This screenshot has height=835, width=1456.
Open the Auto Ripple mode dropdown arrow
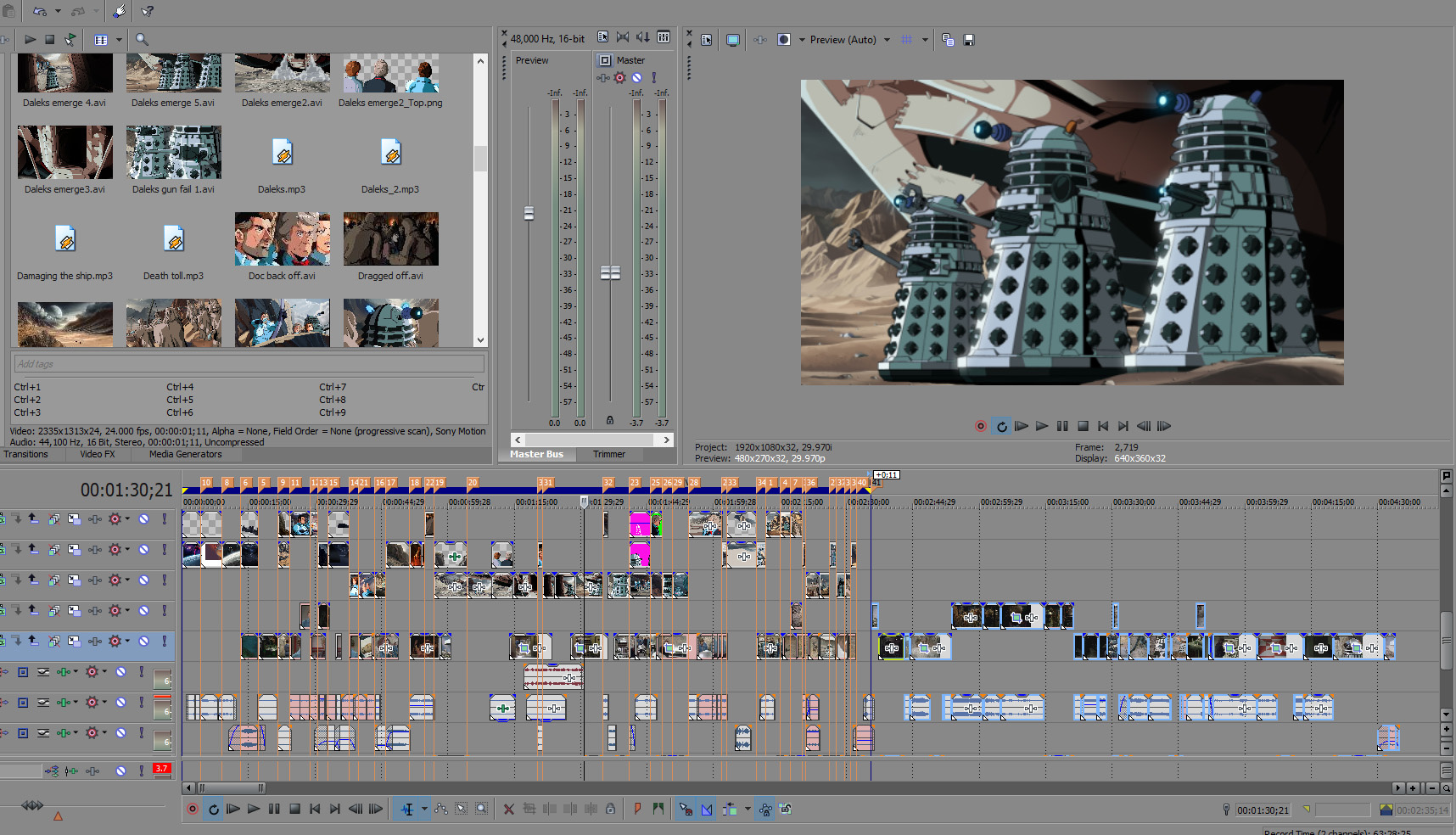[x=747, y=810]
